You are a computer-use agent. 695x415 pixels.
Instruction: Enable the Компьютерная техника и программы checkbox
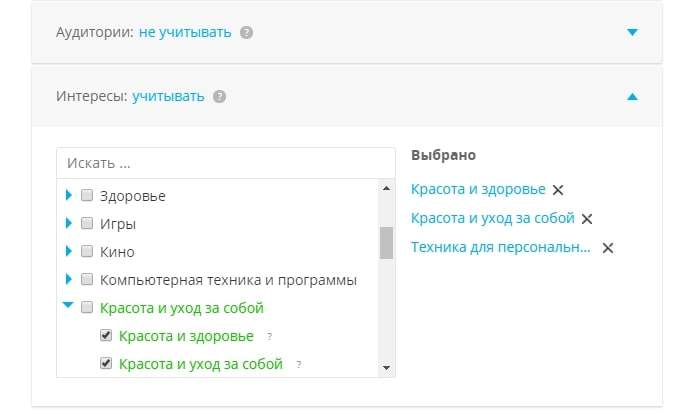coord(87,280)
